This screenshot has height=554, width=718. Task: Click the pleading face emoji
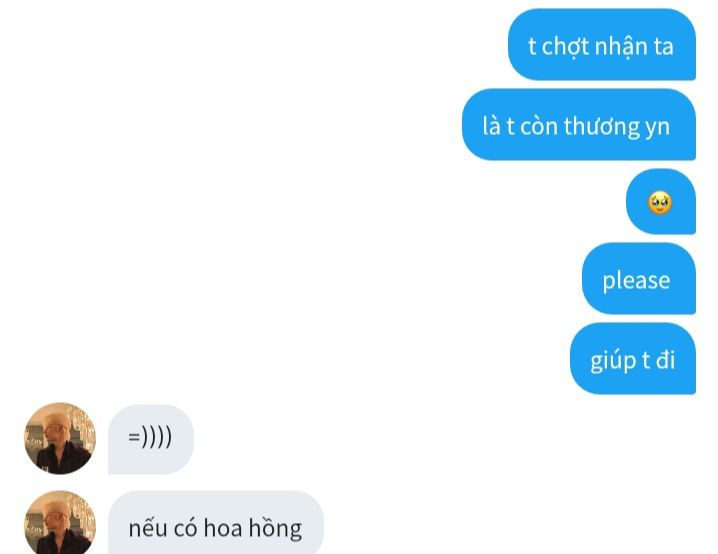click(660, 203)
